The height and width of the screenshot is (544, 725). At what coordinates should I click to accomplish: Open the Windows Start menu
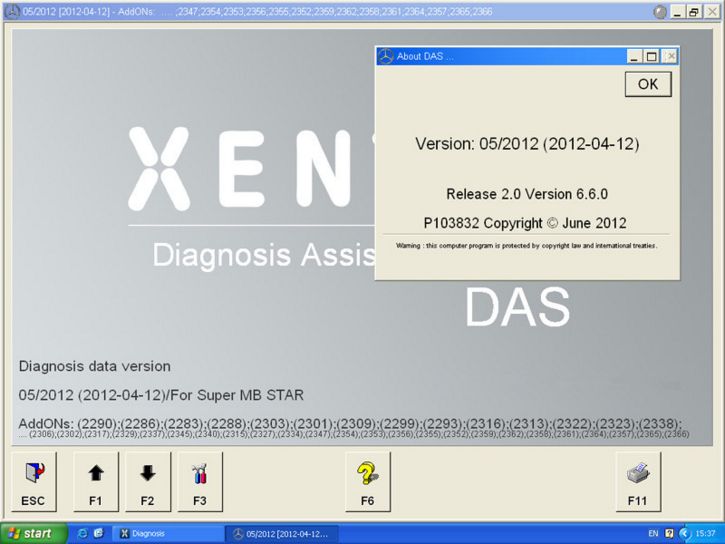click(33, 533)
